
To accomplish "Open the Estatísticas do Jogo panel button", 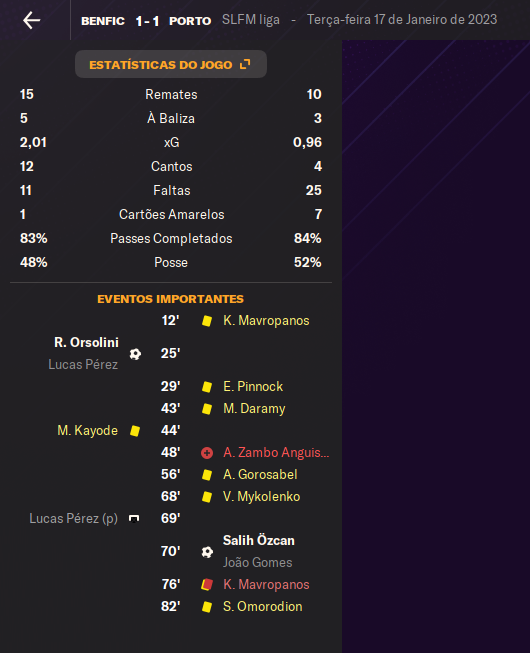I will (x=171, y=64).
